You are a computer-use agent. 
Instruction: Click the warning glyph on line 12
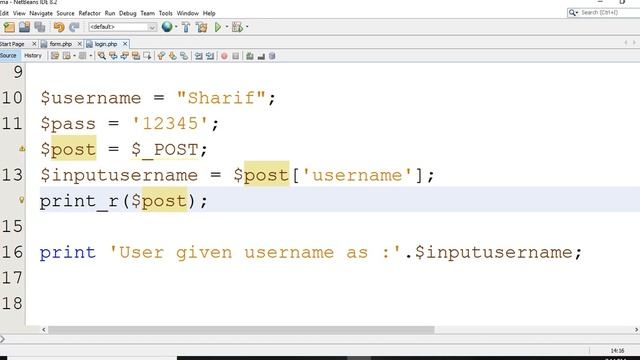click(22, 149)
